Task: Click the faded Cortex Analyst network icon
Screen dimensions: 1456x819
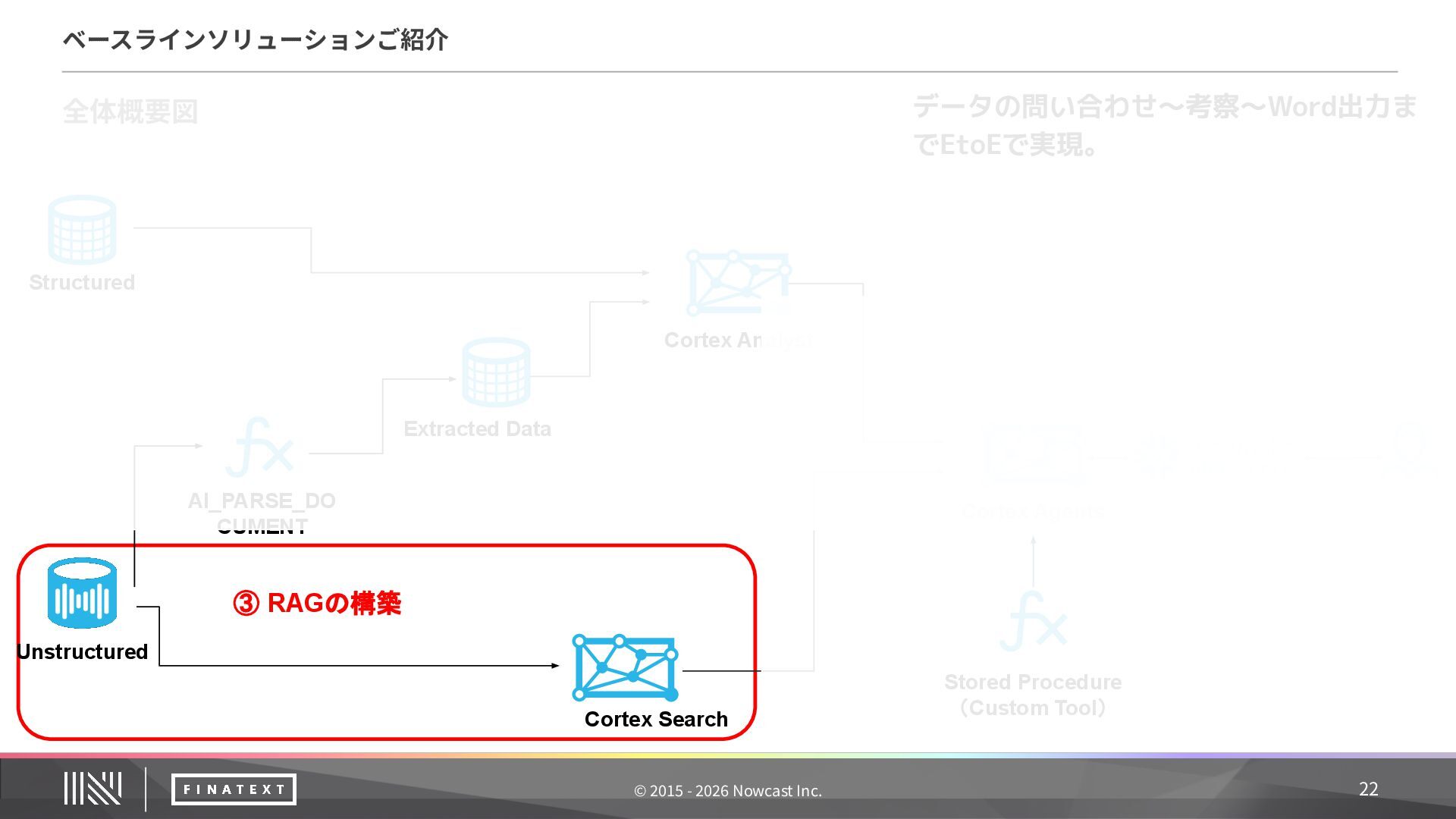Action: point(737,283)
